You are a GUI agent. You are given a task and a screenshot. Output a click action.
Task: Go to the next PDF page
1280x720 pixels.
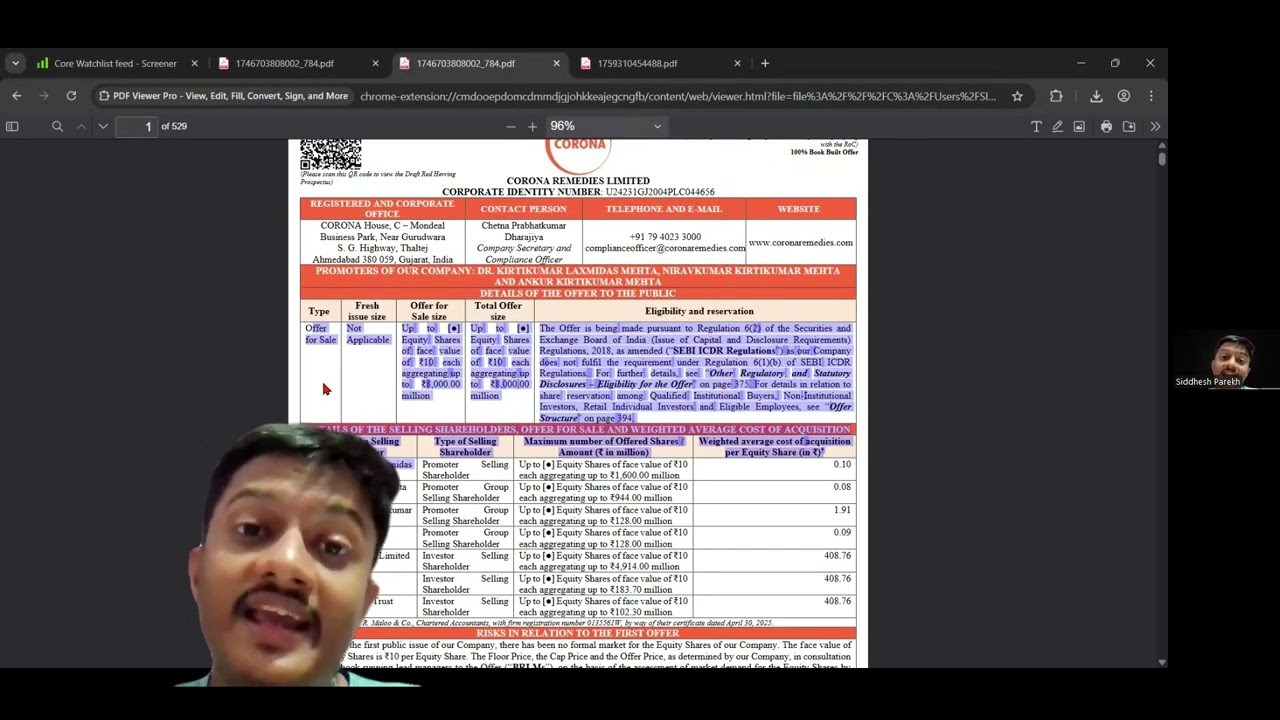103,126
